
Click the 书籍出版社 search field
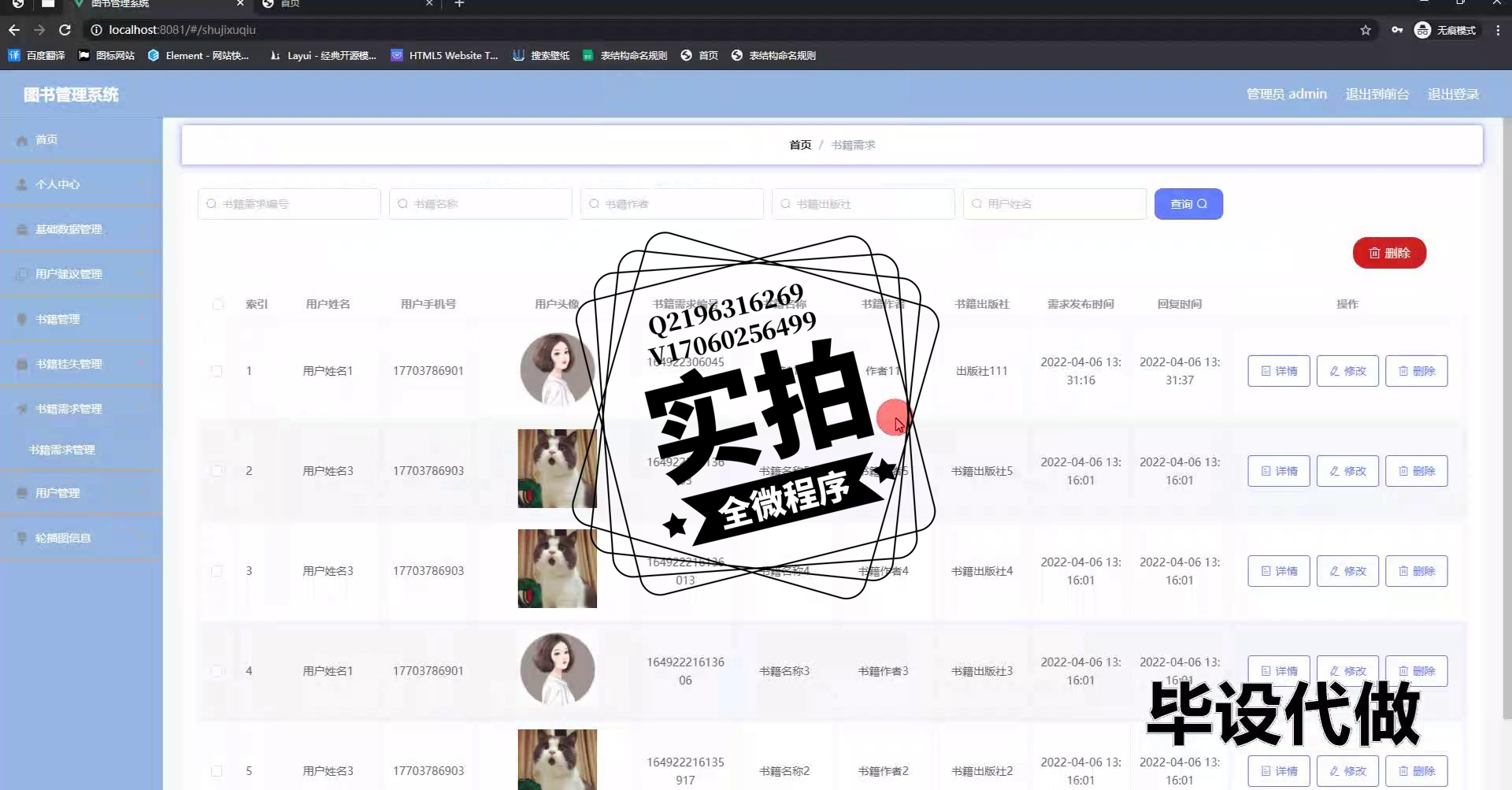tap(863, 204)
